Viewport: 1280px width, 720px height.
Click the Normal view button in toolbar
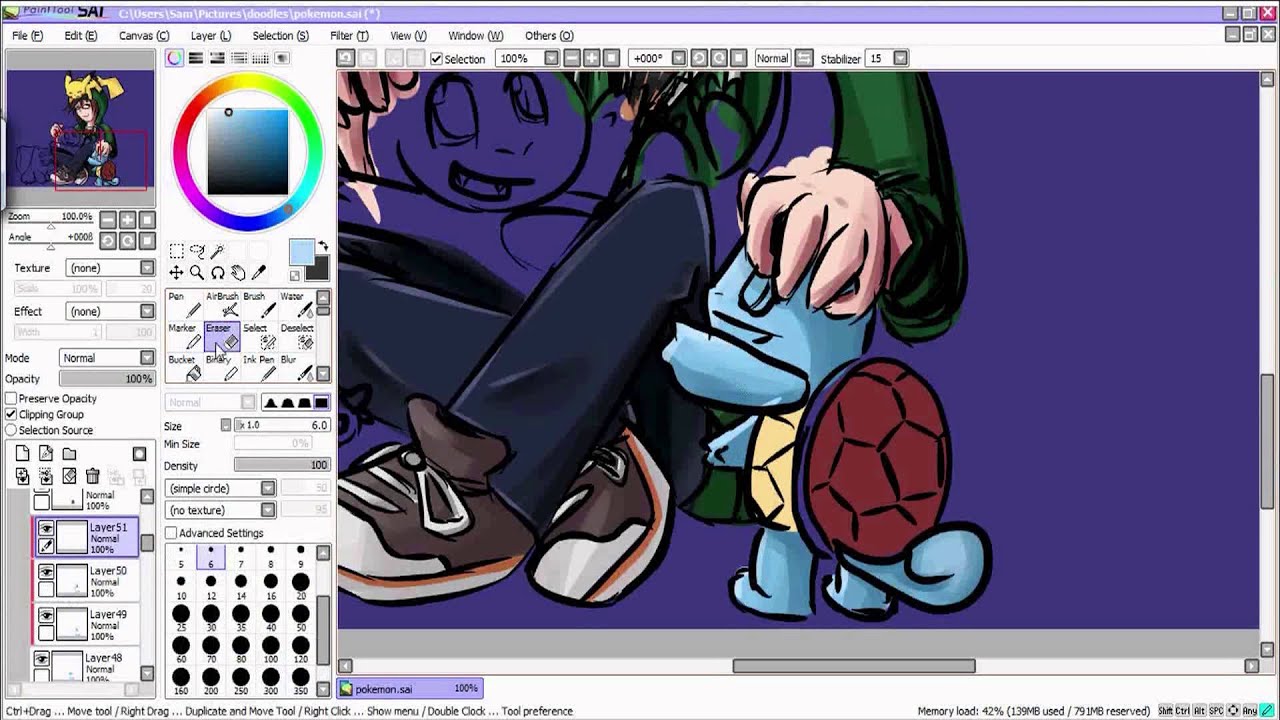[772, 58]
